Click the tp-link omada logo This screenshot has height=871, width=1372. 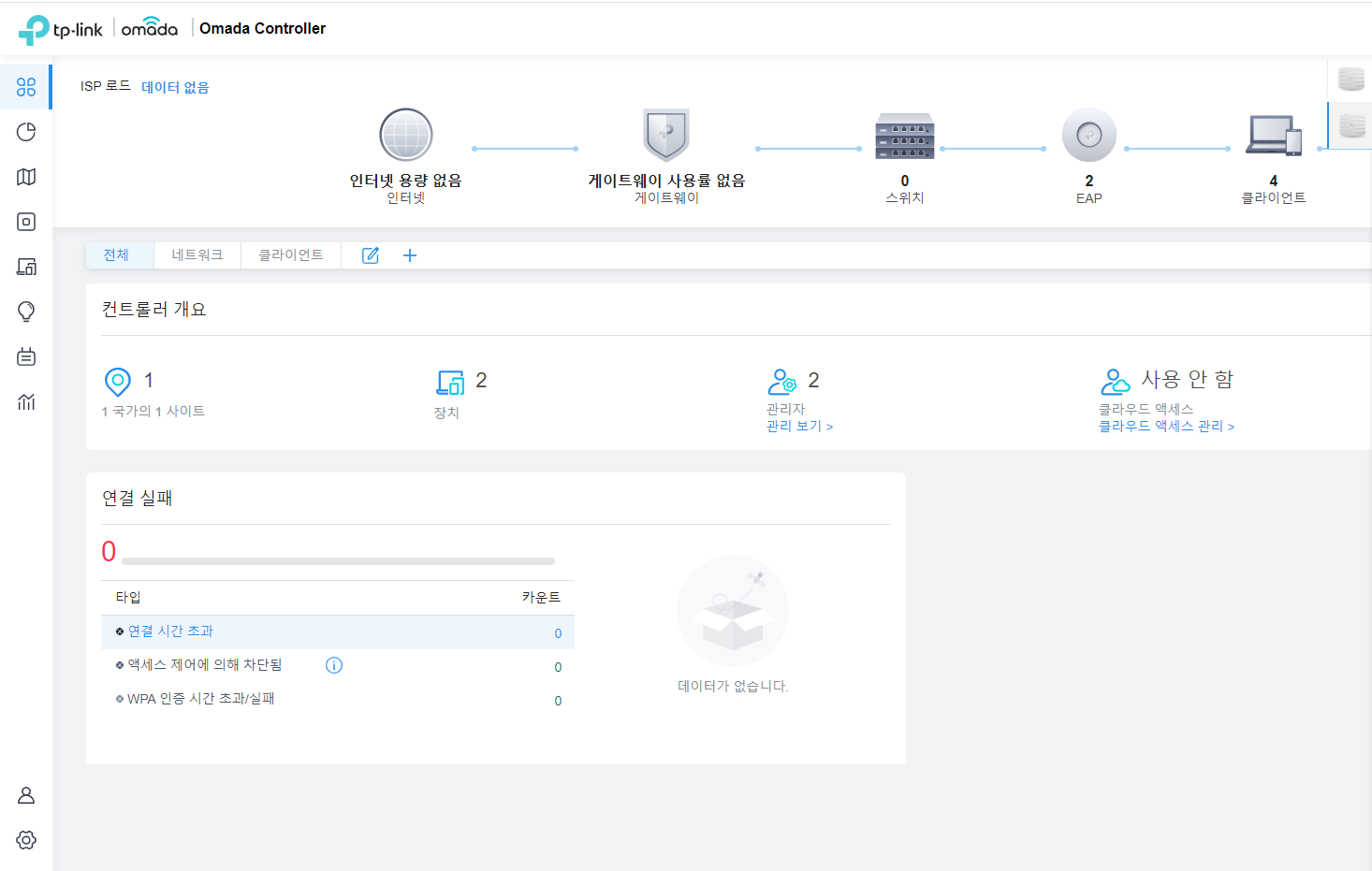pyautogui.click(x=98, y=29)
